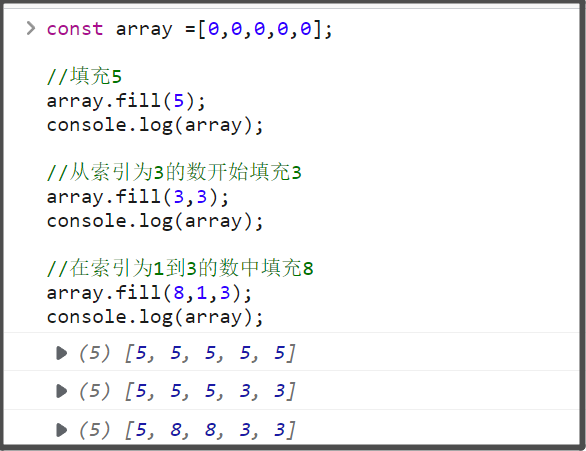Click the console input prompt chevron
This screenshot has width=586, height=451.
(31, 28)
